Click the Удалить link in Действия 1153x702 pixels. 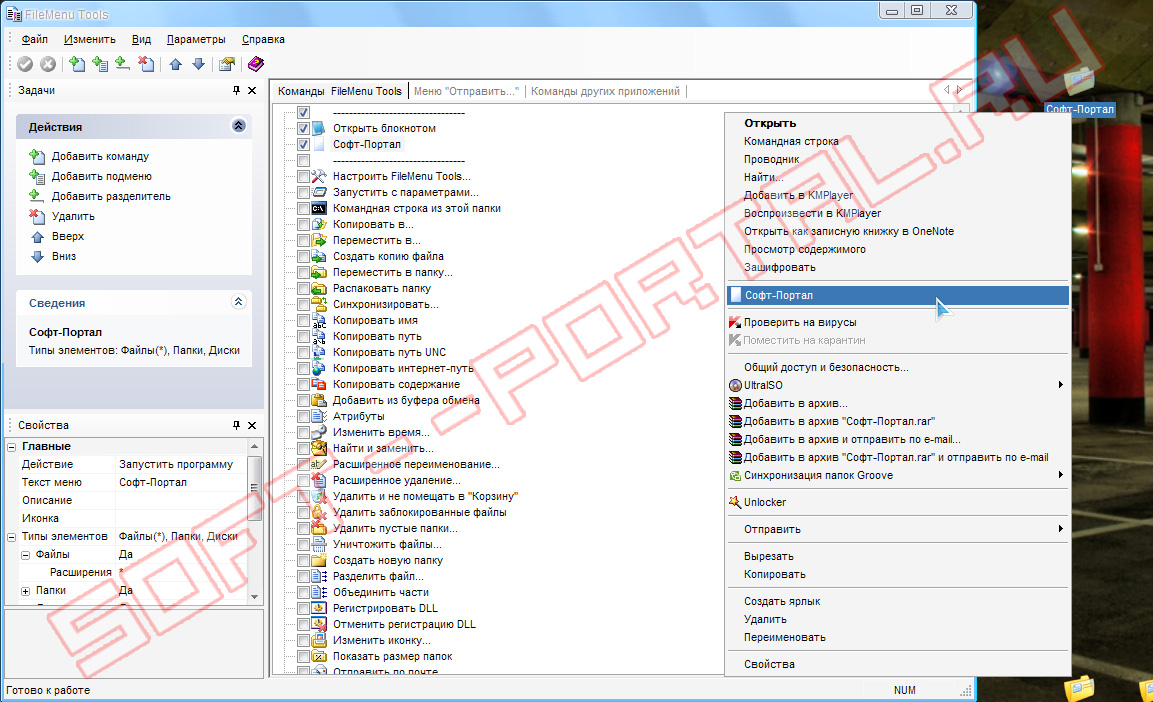tap(73, 216)
